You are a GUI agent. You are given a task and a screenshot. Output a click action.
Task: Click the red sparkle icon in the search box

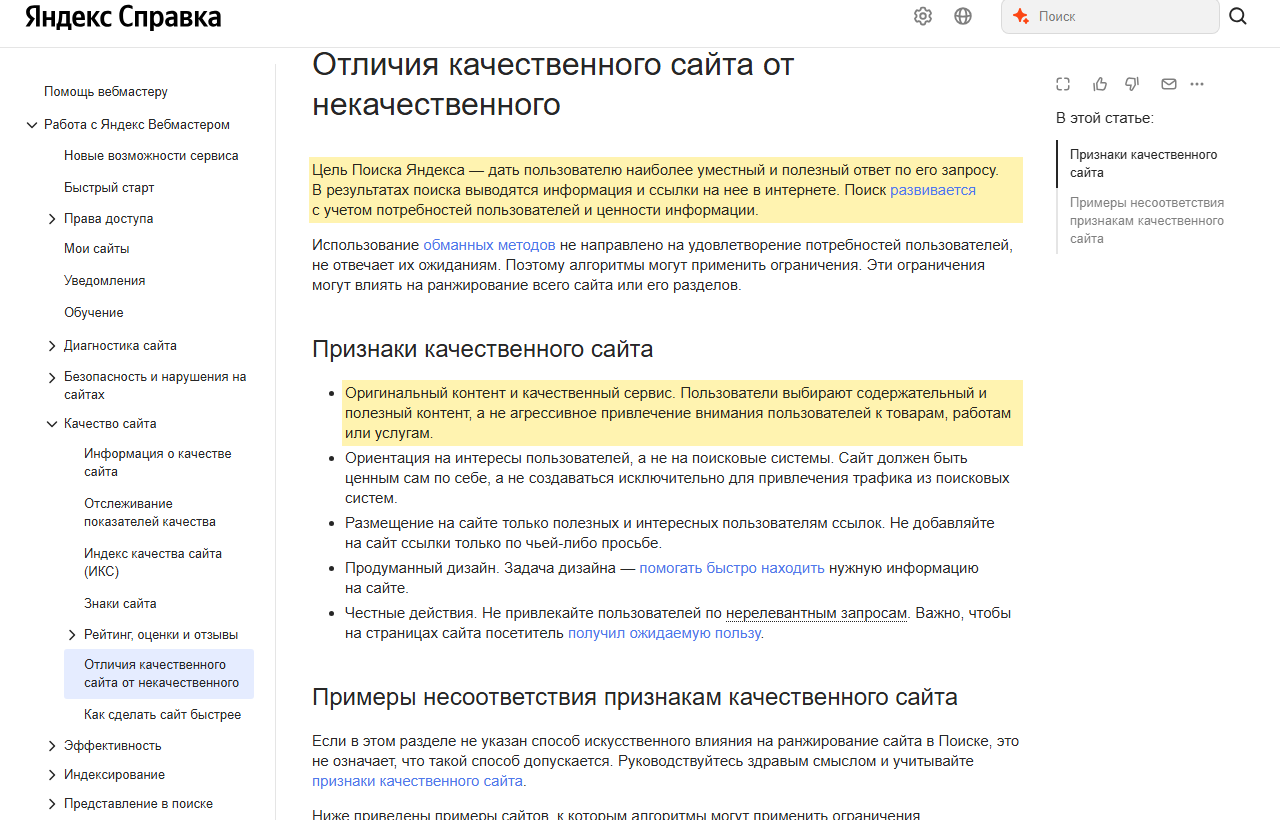1021,16
